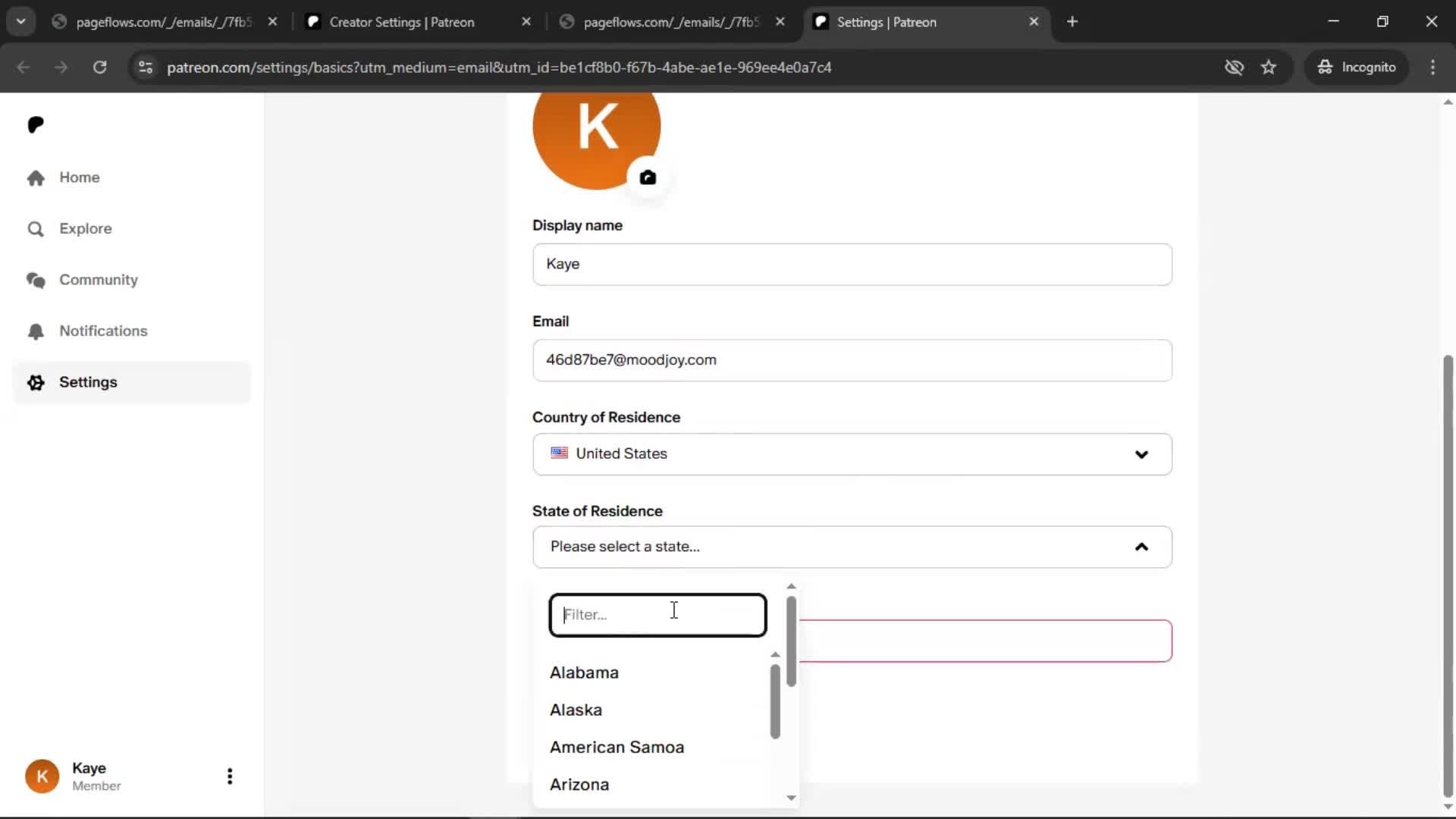
Task: Collapse the State of Residence dropdown
Action: tap(852, 547)
